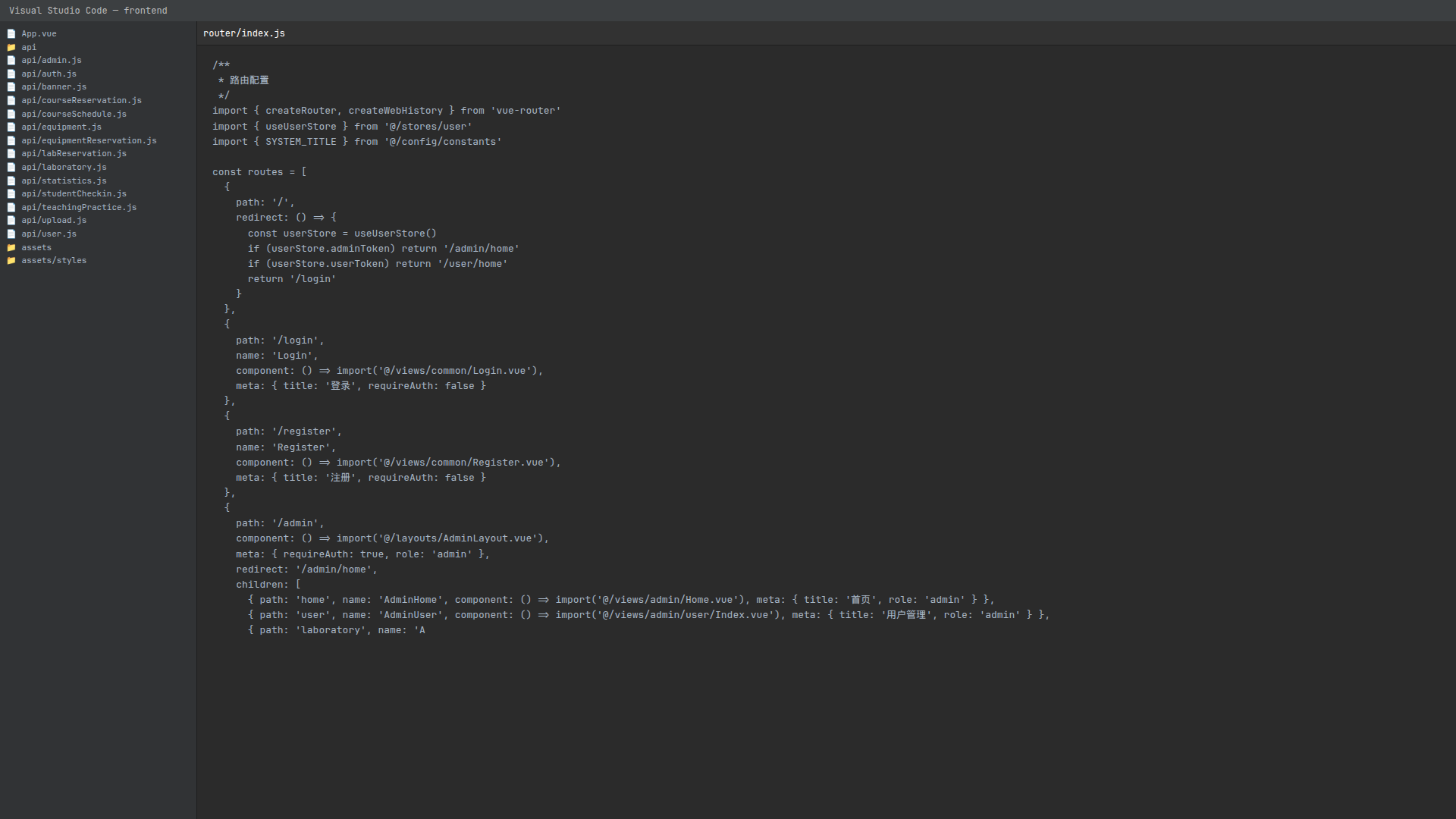Click the folder icon beside assets/styles
This screenshot has height=819, width=1456.
(x=11, y=261)
